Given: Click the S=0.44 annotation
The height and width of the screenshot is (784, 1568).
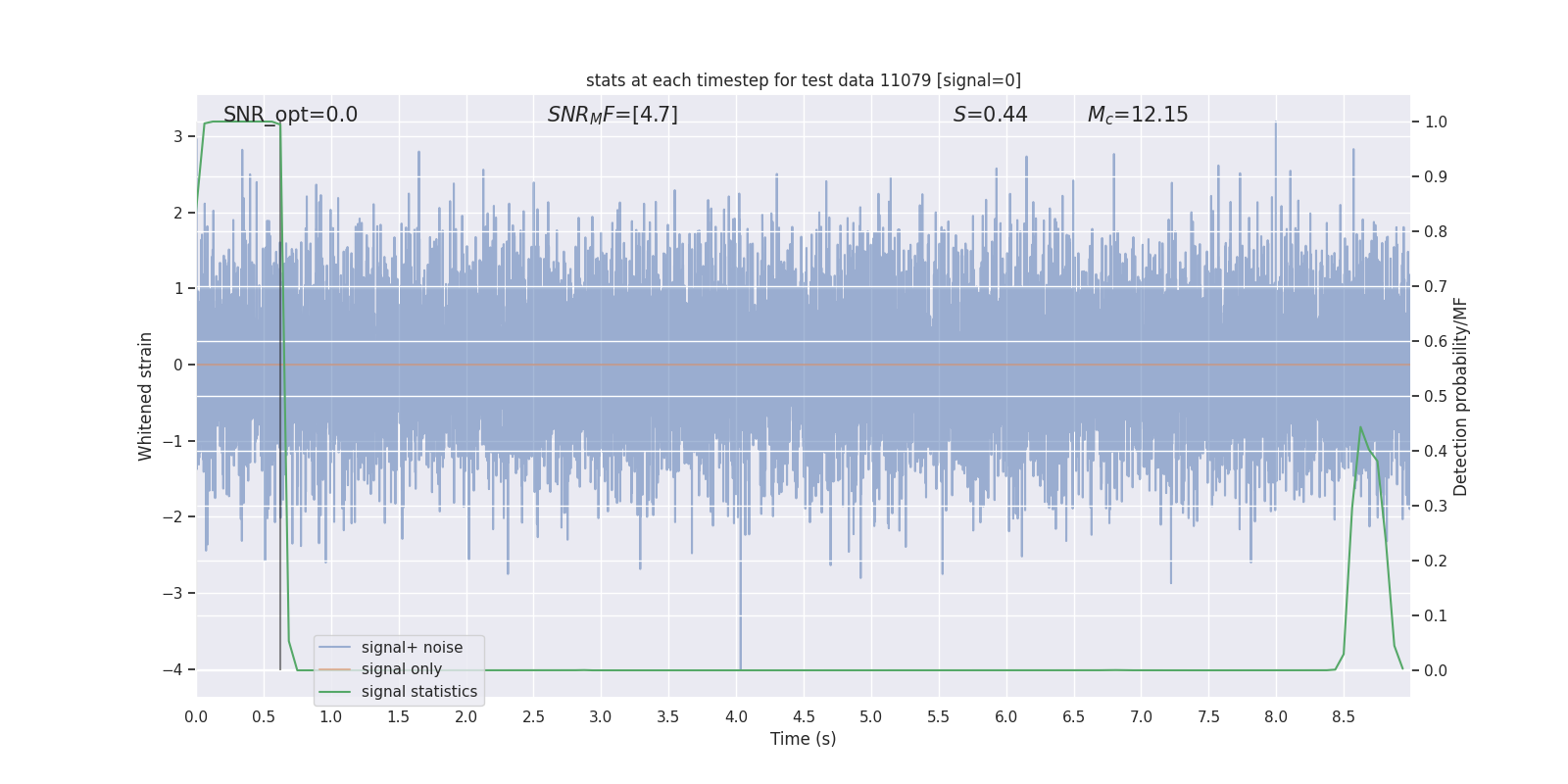Looking at the screenshot, I should tap(990, 115).
